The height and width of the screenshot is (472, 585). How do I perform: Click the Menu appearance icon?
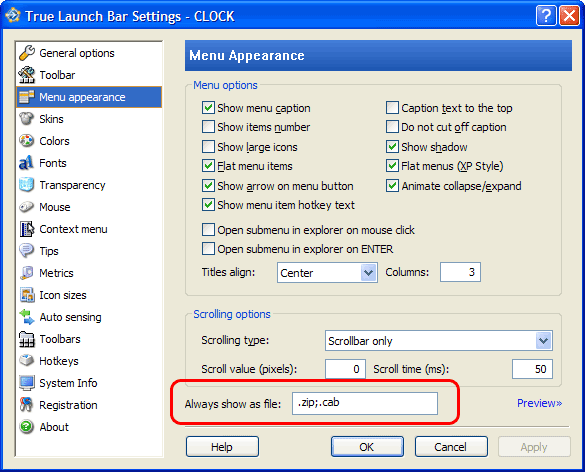click(x=26, y=97)
